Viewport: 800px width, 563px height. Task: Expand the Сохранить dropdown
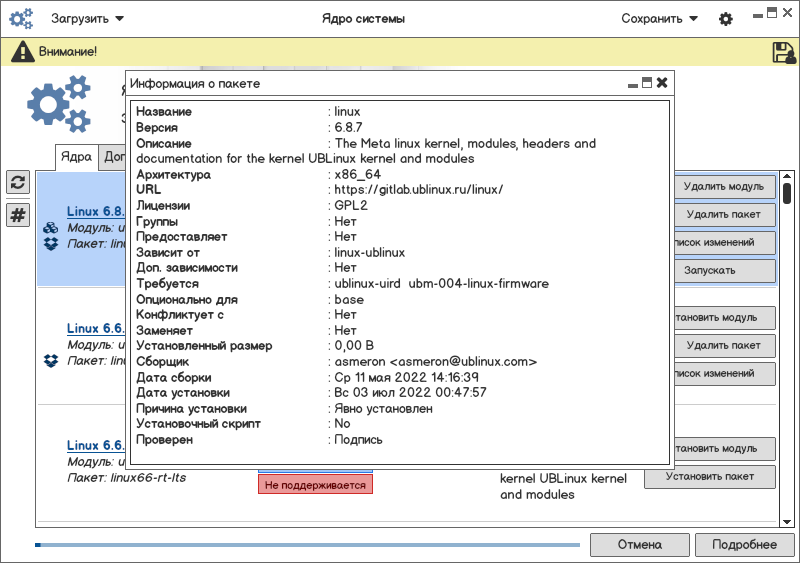click(659, 19)
